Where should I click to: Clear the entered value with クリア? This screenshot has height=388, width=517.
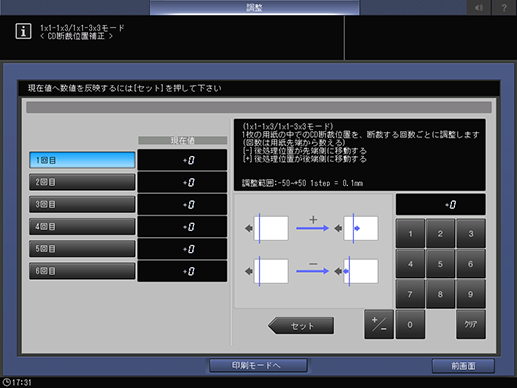(x=471, y=324)
